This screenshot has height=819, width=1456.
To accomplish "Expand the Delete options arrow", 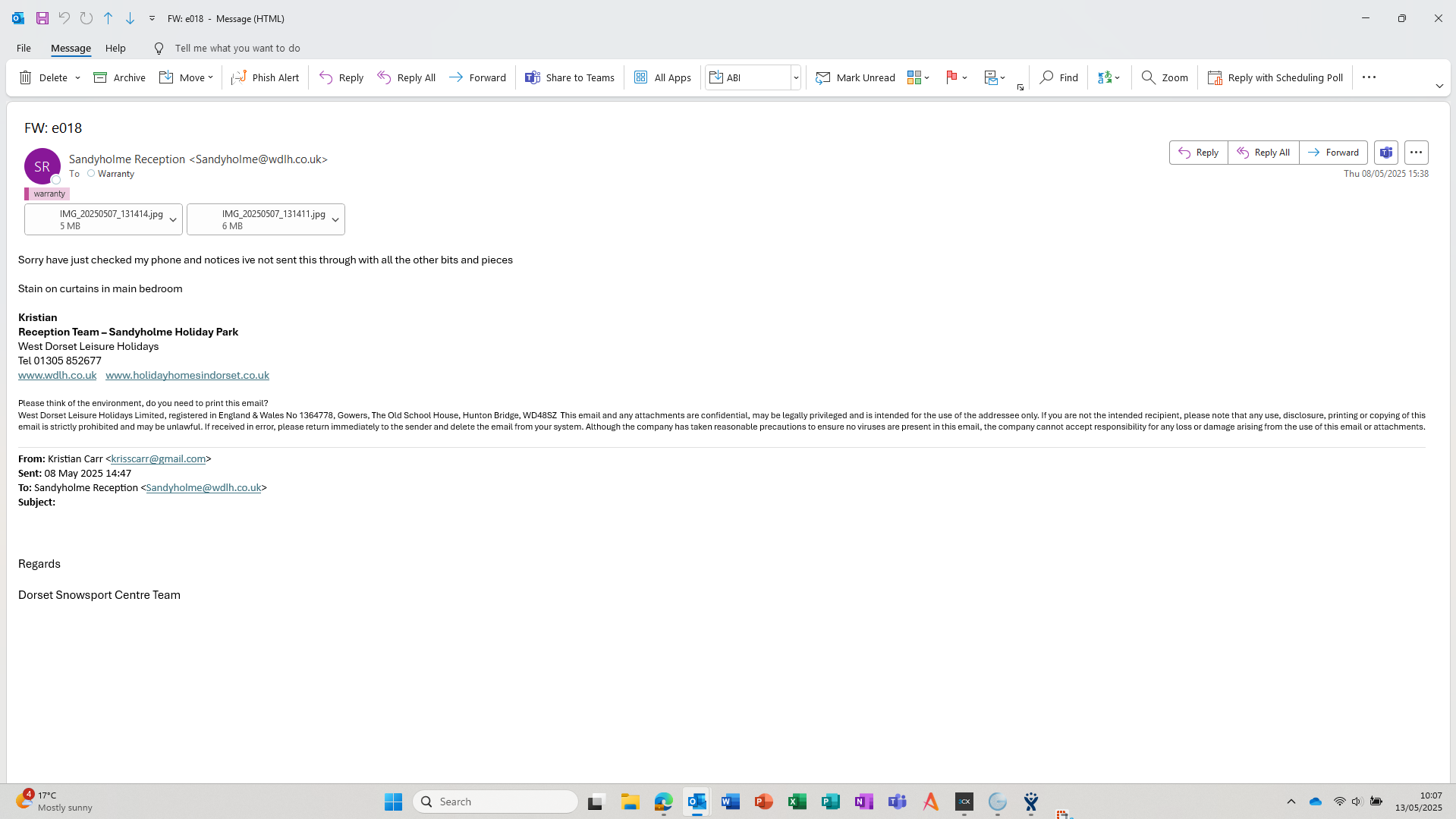I will pos(77,77).
